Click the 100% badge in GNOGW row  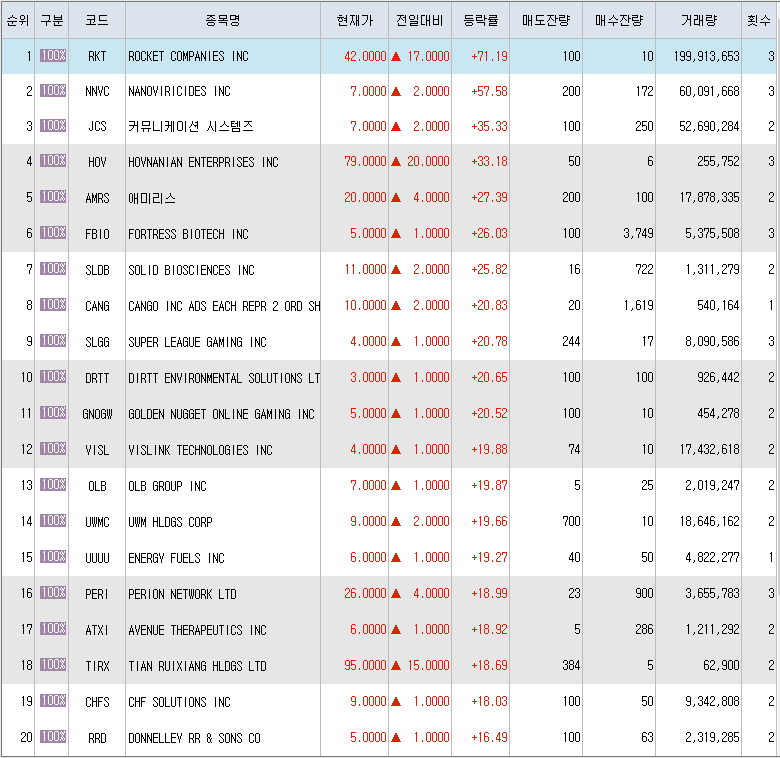53,412
